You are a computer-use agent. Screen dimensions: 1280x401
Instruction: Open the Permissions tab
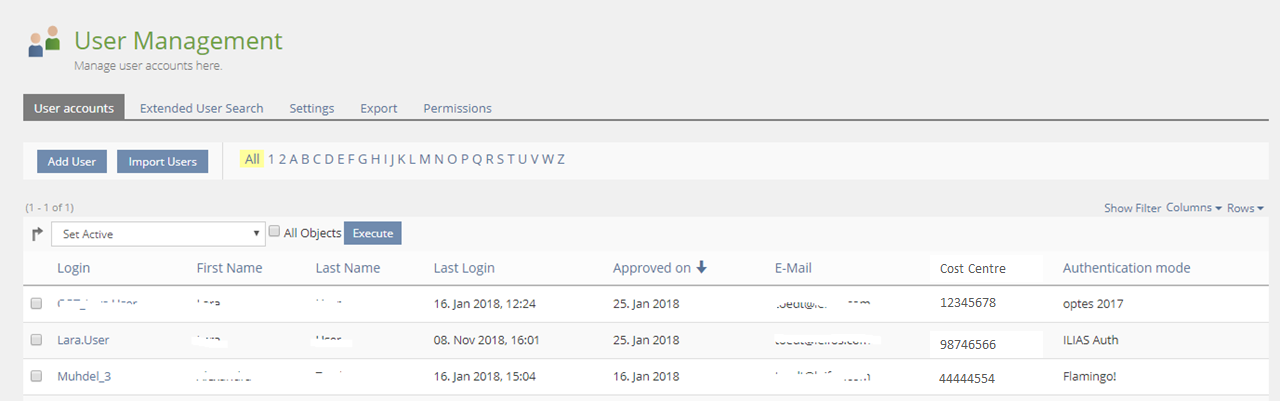coord(457,108)
